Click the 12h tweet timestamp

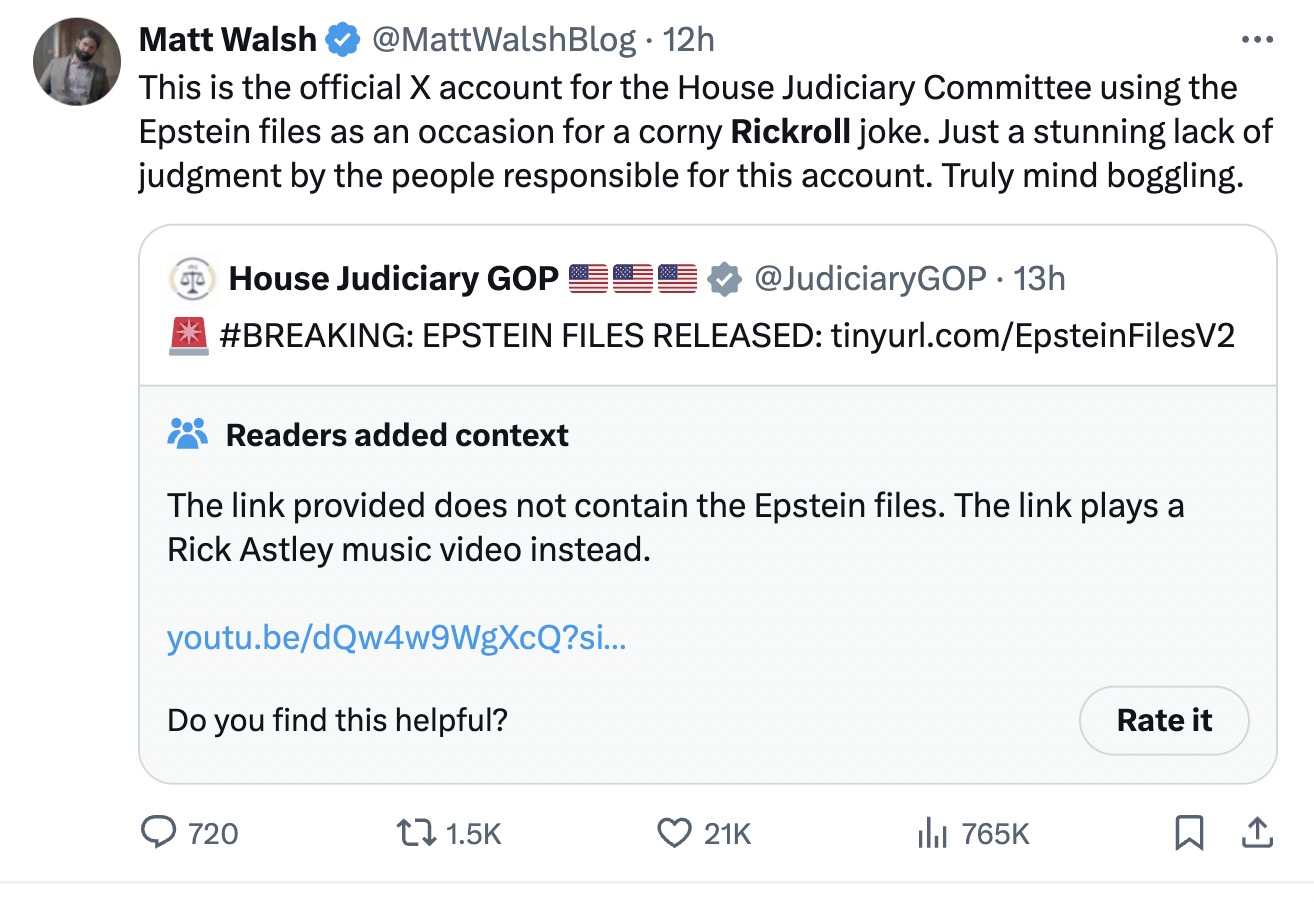pyautogui.click(x=689, y=40)
